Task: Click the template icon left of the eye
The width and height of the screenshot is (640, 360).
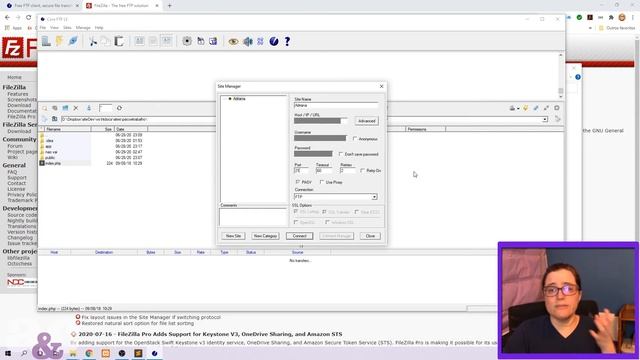Action: pos(213,41)
